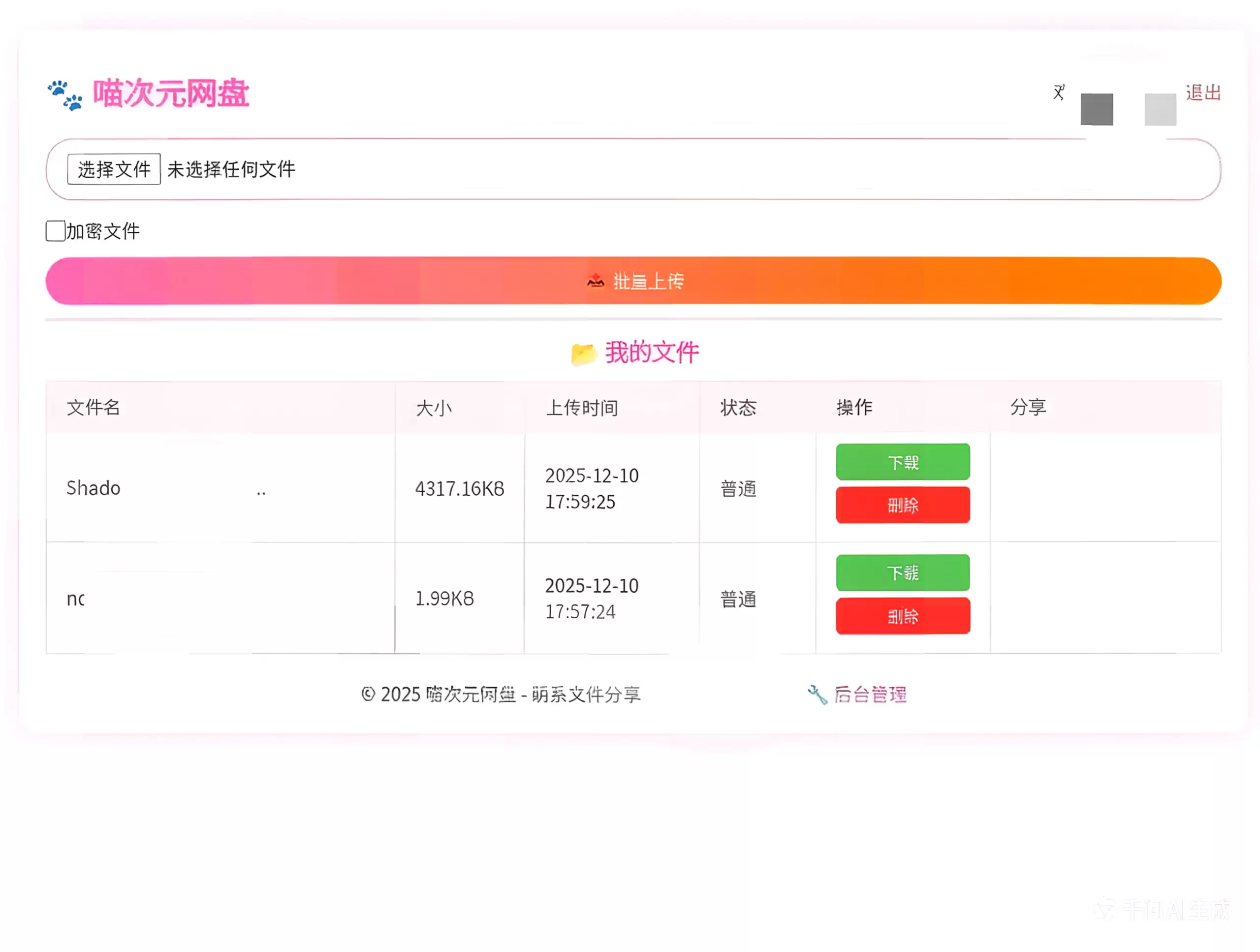Click the 上传时间 column header

point(582,408)
